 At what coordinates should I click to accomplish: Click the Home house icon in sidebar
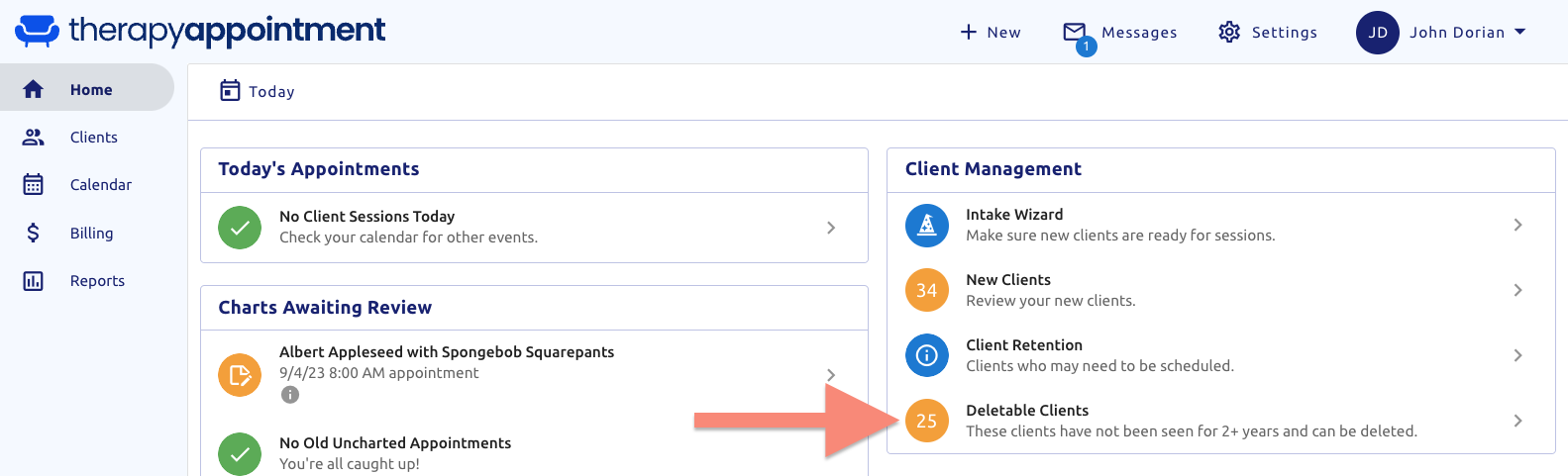point(33,89)
